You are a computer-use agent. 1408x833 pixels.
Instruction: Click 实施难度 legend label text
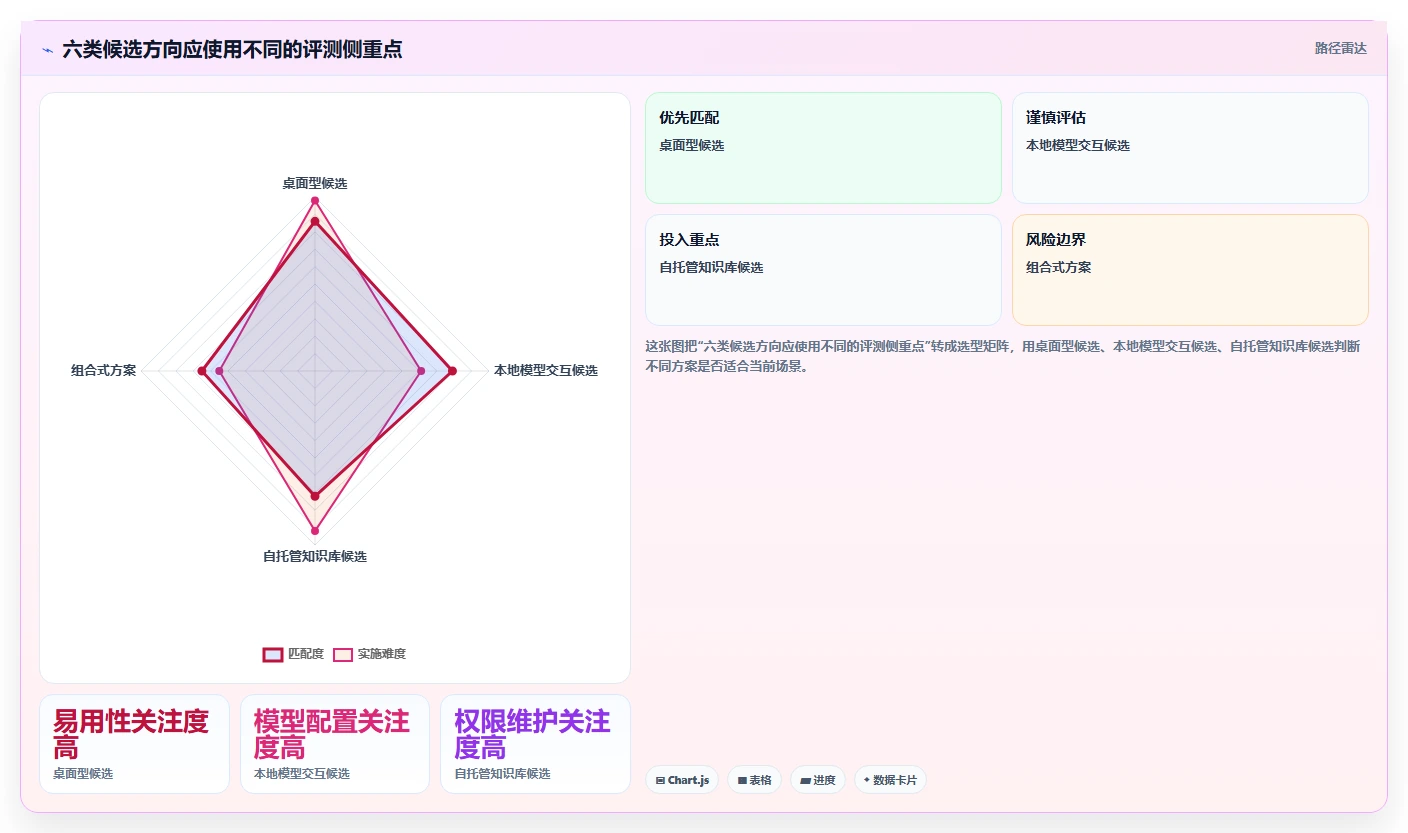382,654
